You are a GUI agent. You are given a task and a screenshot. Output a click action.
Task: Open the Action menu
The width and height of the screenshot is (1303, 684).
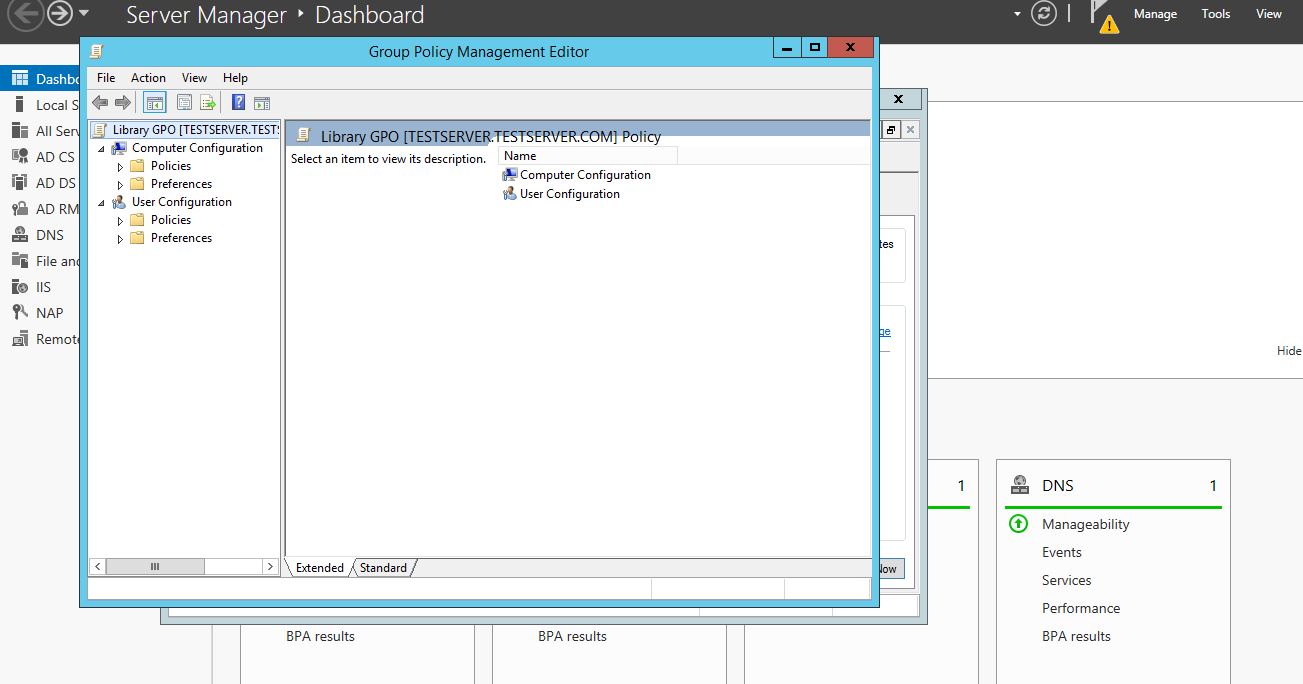[148, 78]
